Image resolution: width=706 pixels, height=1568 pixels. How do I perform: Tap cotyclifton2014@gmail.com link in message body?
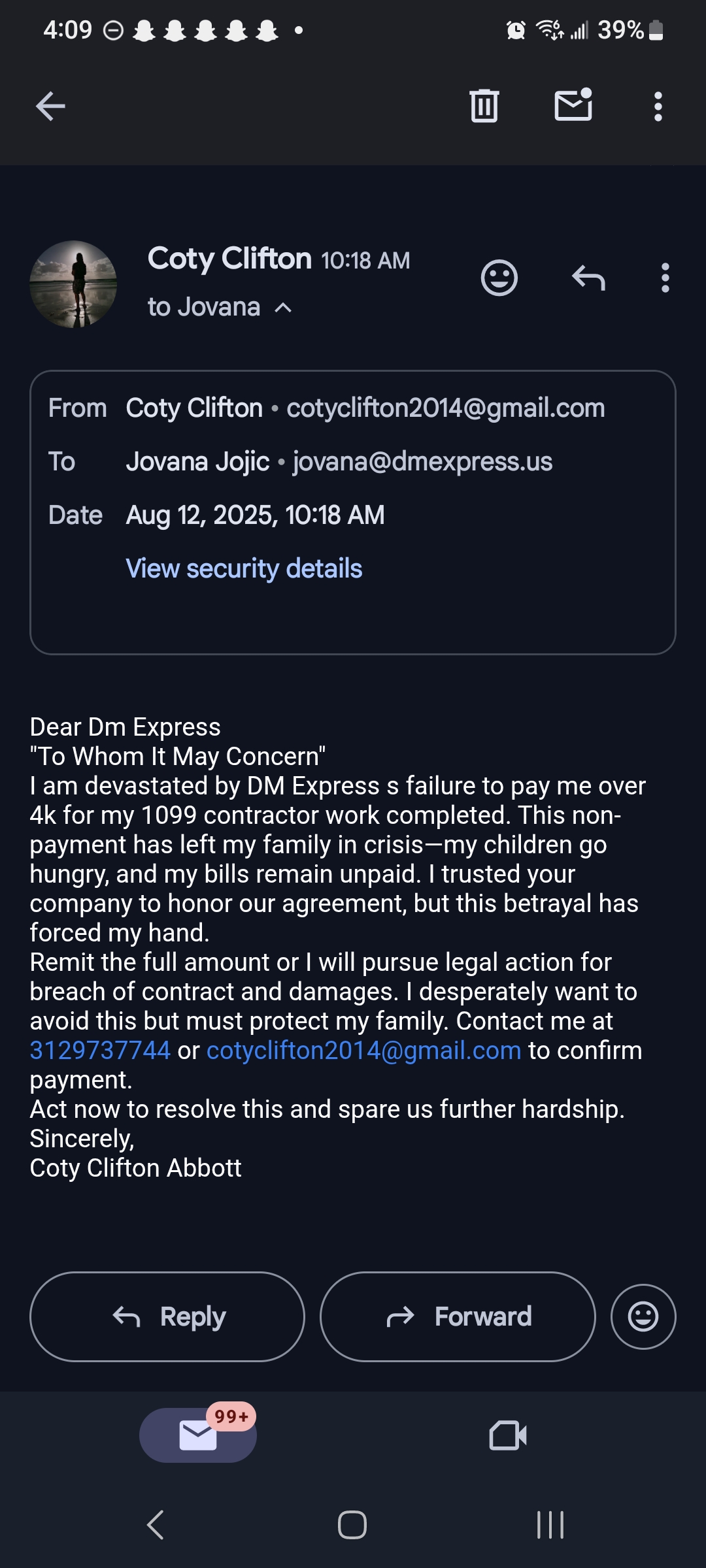[x=363, y=1051]
